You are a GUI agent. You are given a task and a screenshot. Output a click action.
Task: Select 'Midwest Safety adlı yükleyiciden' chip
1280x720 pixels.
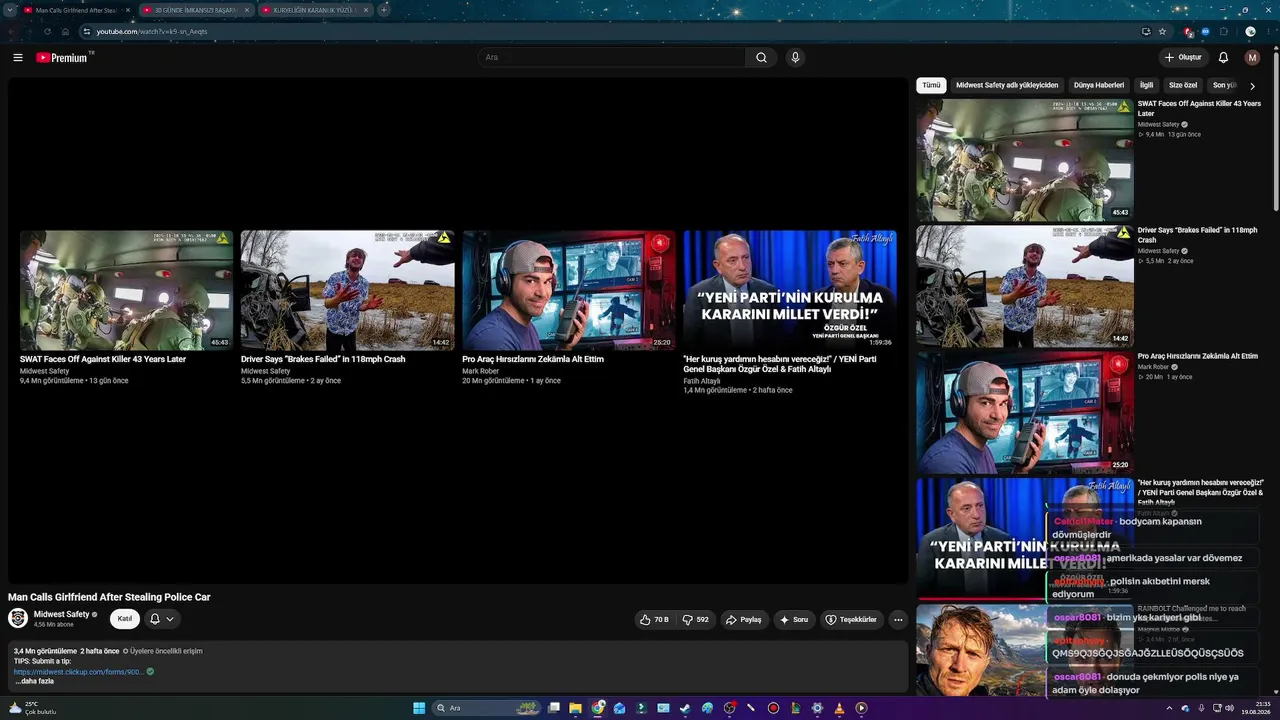coord(1007,85)
